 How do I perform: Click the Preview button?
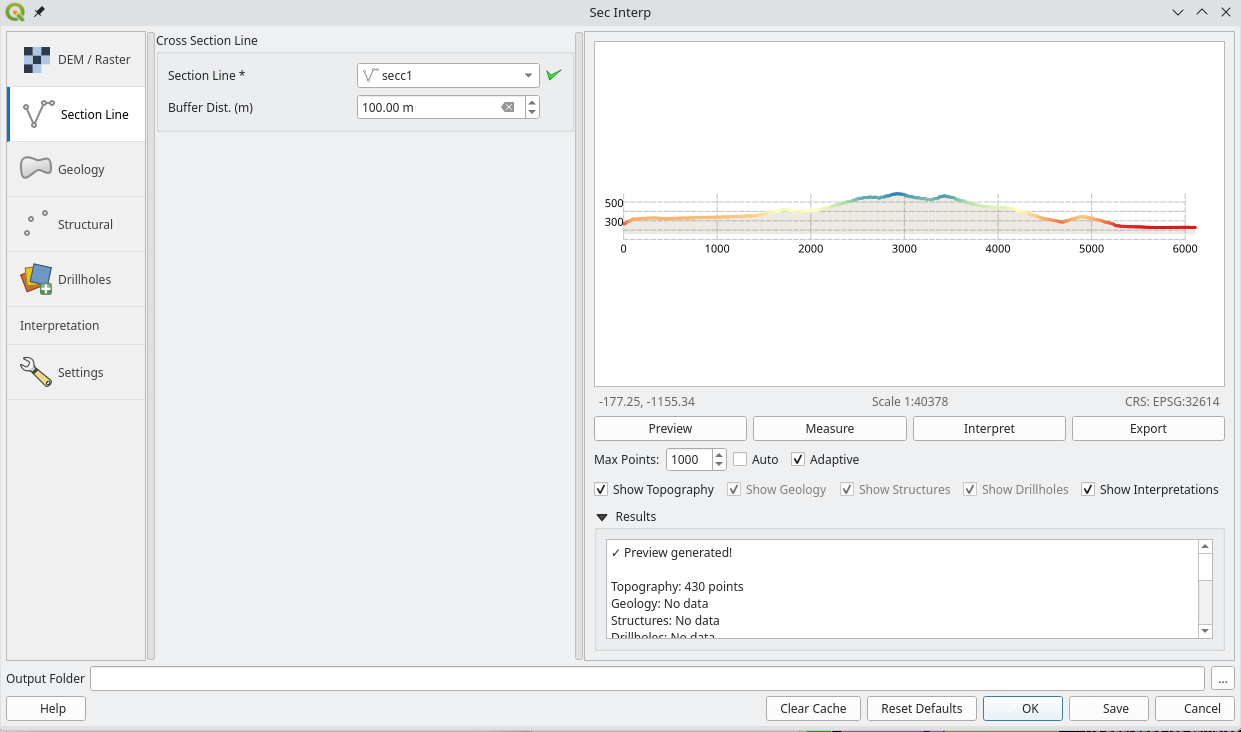pyautogui.click(x=670, y=428)
